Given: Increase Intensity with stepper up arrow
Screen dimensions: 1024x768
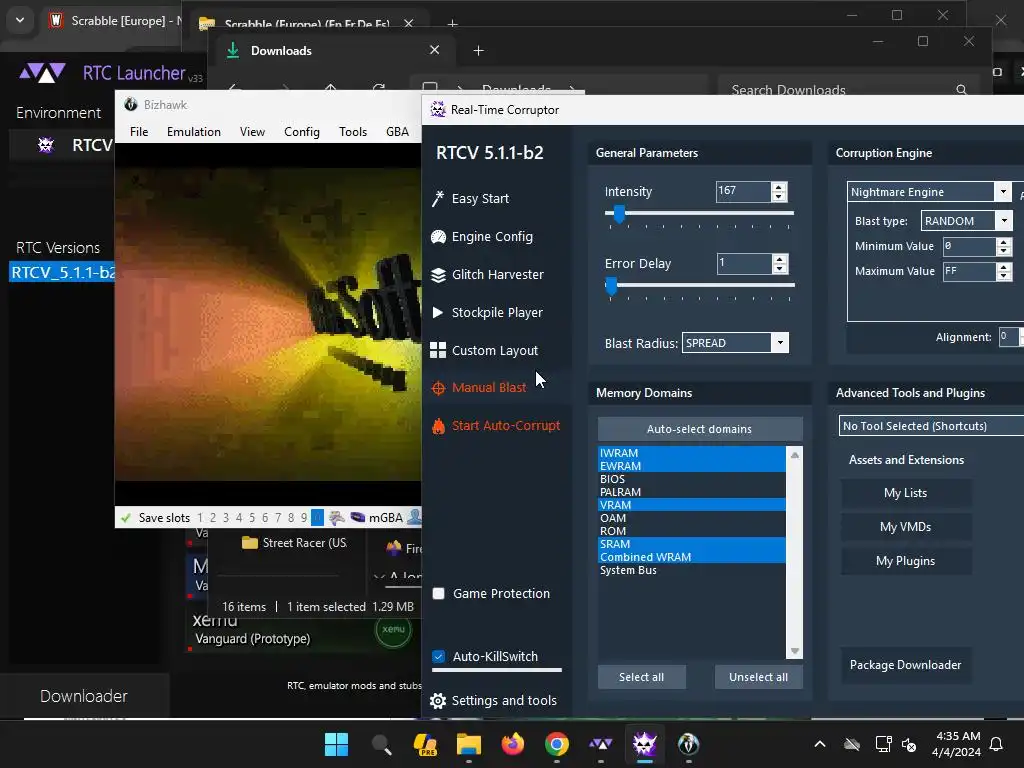Looking at the screenshot, I should (778, 187).
